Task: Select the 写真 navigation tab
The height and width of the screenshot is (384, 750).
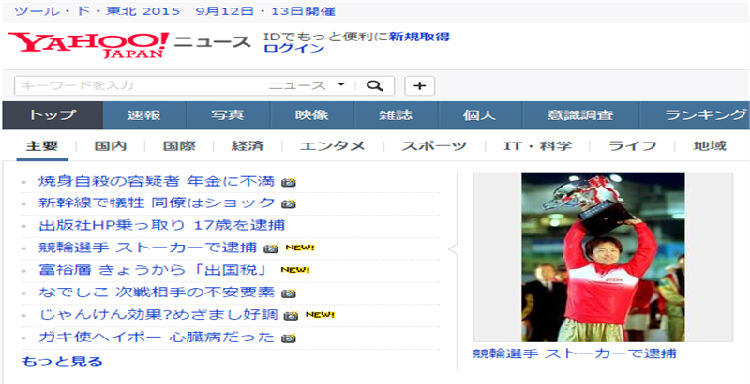Action: pyautogui.click(x=228, y=115)
